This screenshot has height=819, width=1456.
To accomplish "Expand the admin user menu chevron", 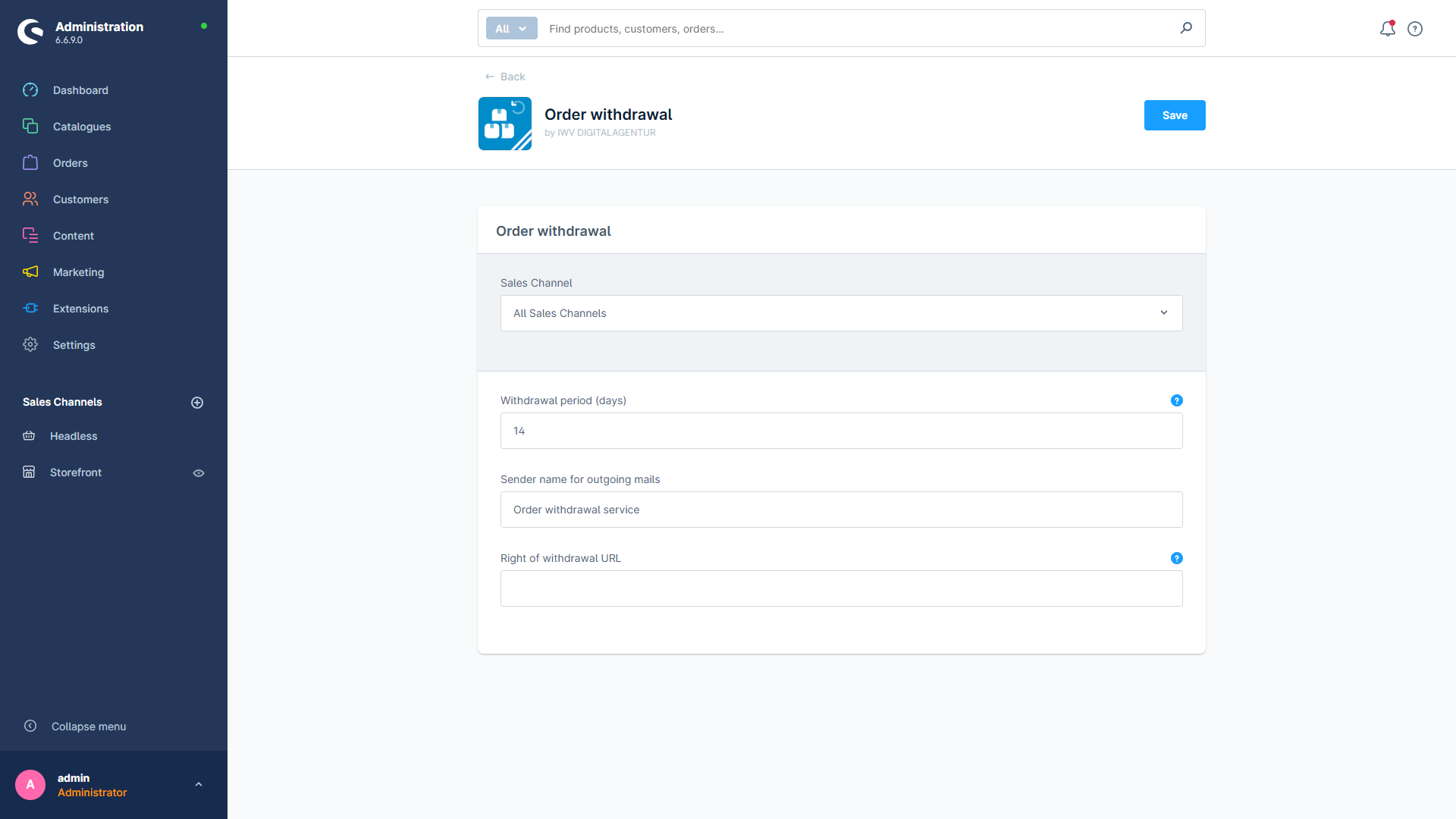I will [x=199, y=785].
